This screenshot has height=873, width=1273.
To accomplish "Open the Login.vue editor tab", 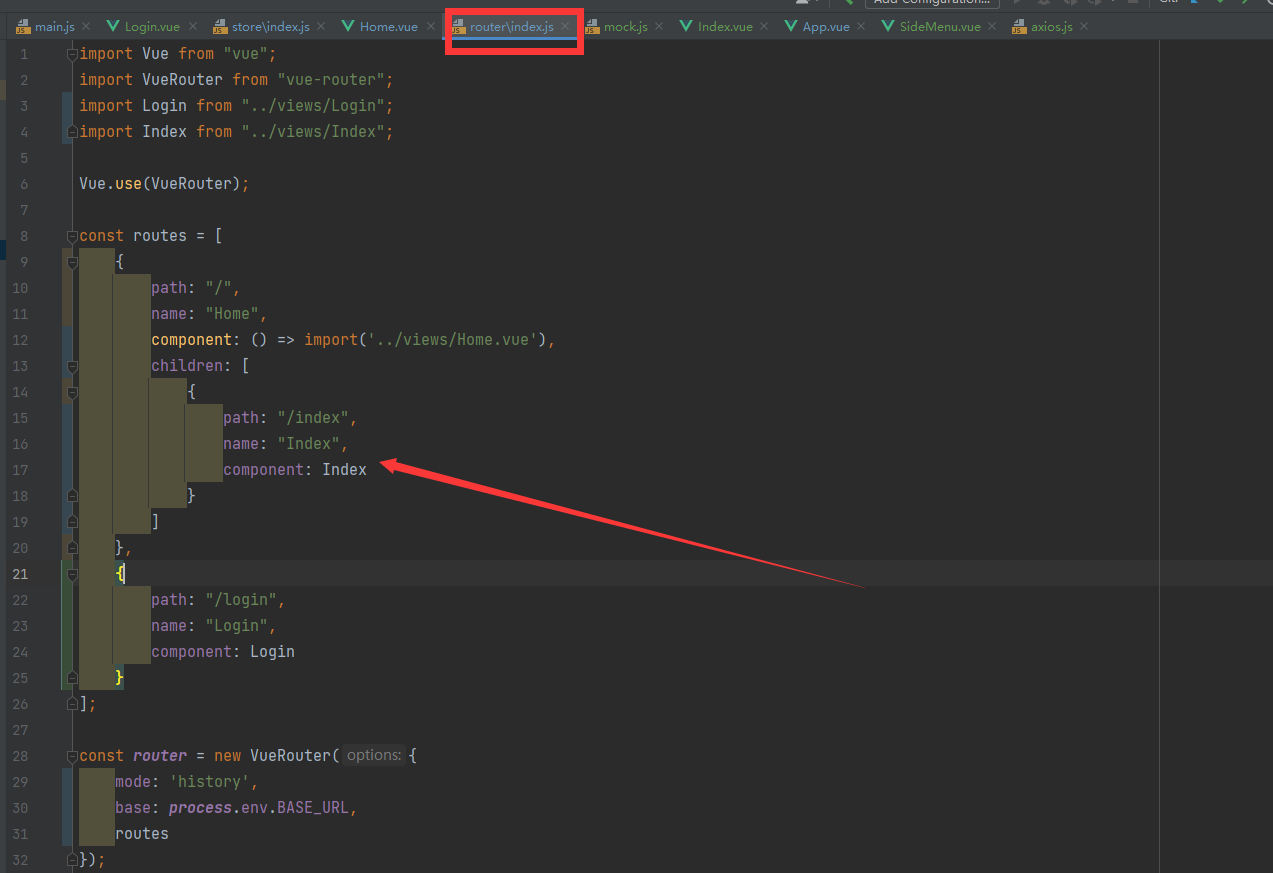I will pyautogui.click(x=153, y=26).
